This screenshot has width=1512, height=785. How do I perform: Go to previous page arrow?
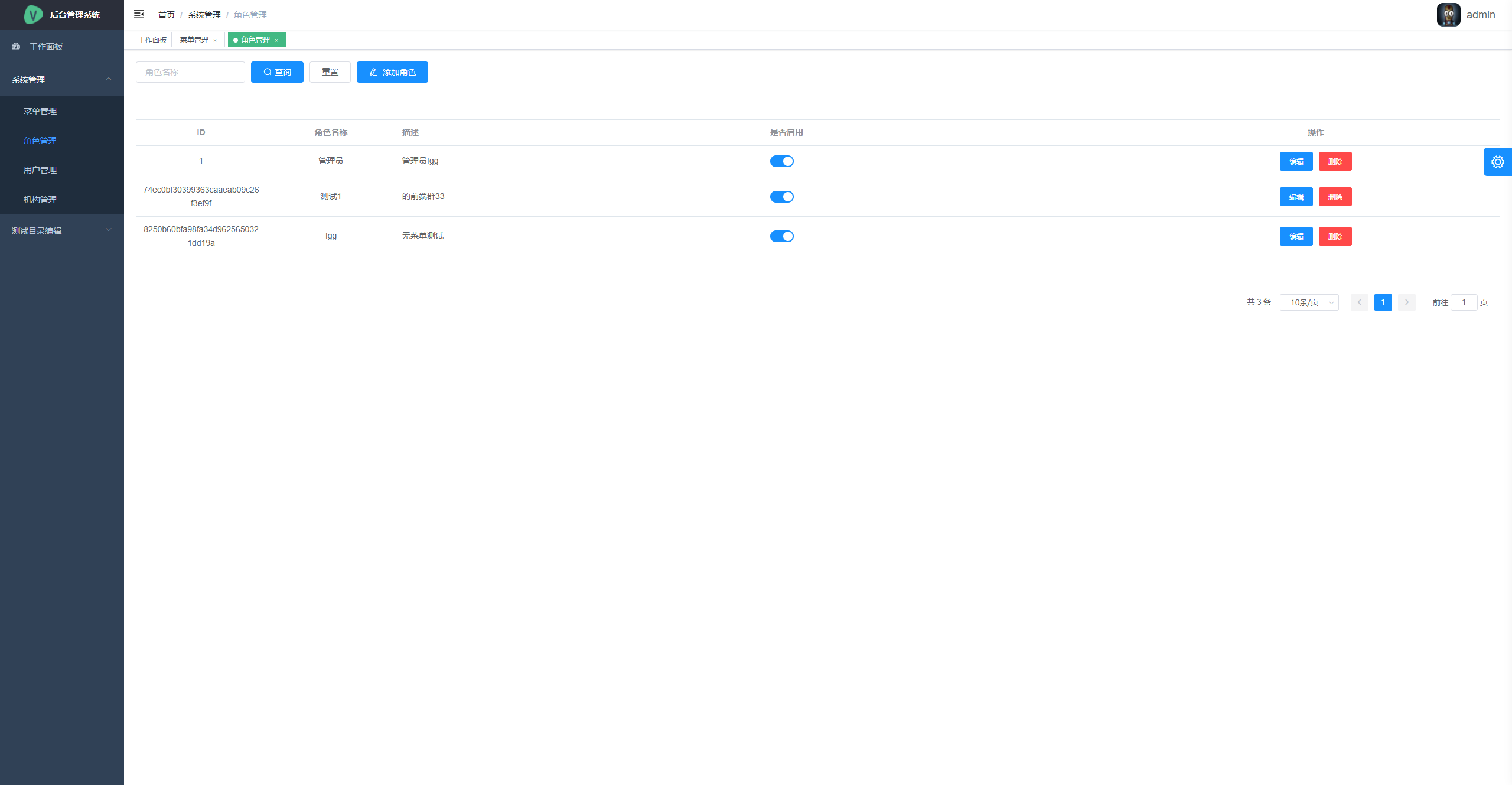pyautogui.click(x=1359, y=302)
